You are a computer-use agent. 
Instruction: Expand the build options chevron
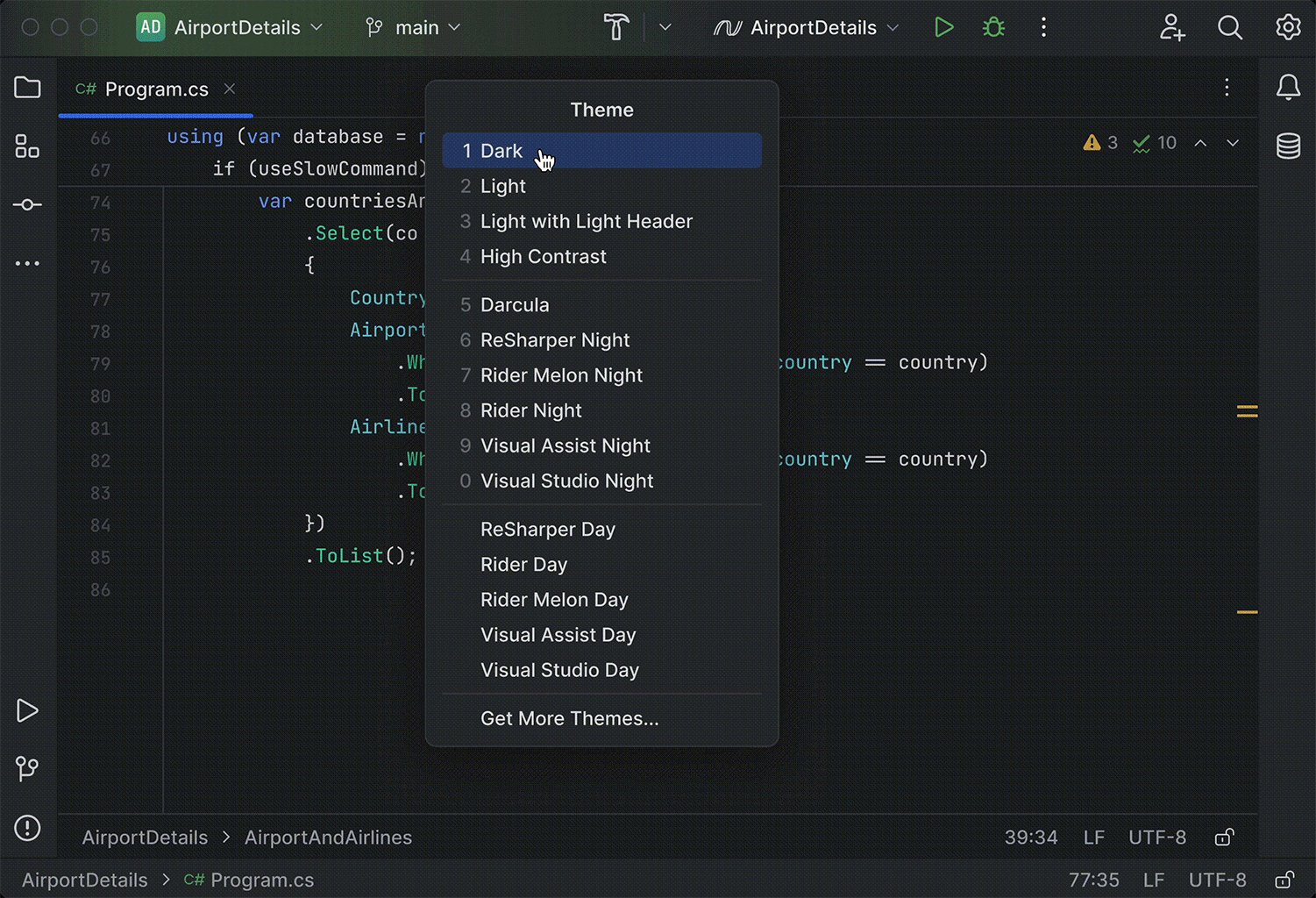click(x=665, y=27)
